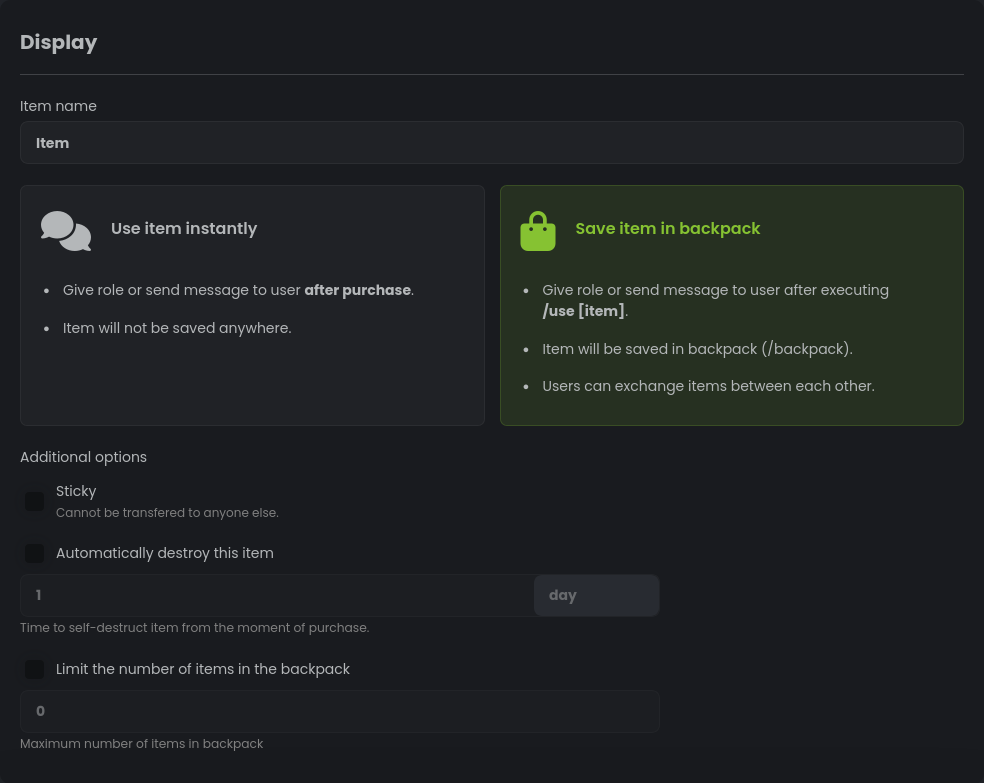Select the Use item instantly option card
Screen dimensions: 984x783
click(252, 305)
